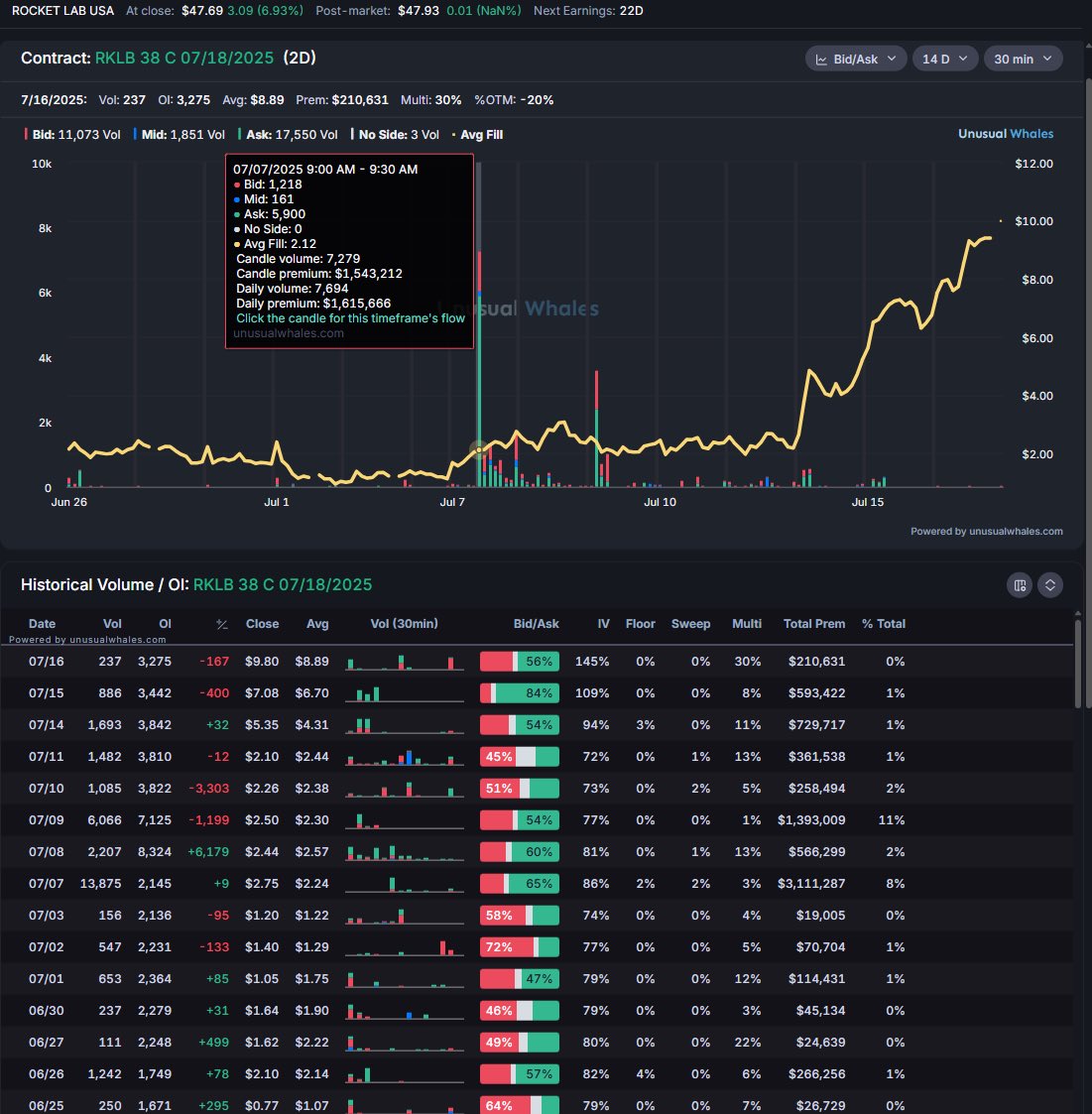Viewport: 1092px width, 1114px height.
Task: Click the column layout icon in Historical Volume
Action: pyautogui.click(x=1020, y=585)
